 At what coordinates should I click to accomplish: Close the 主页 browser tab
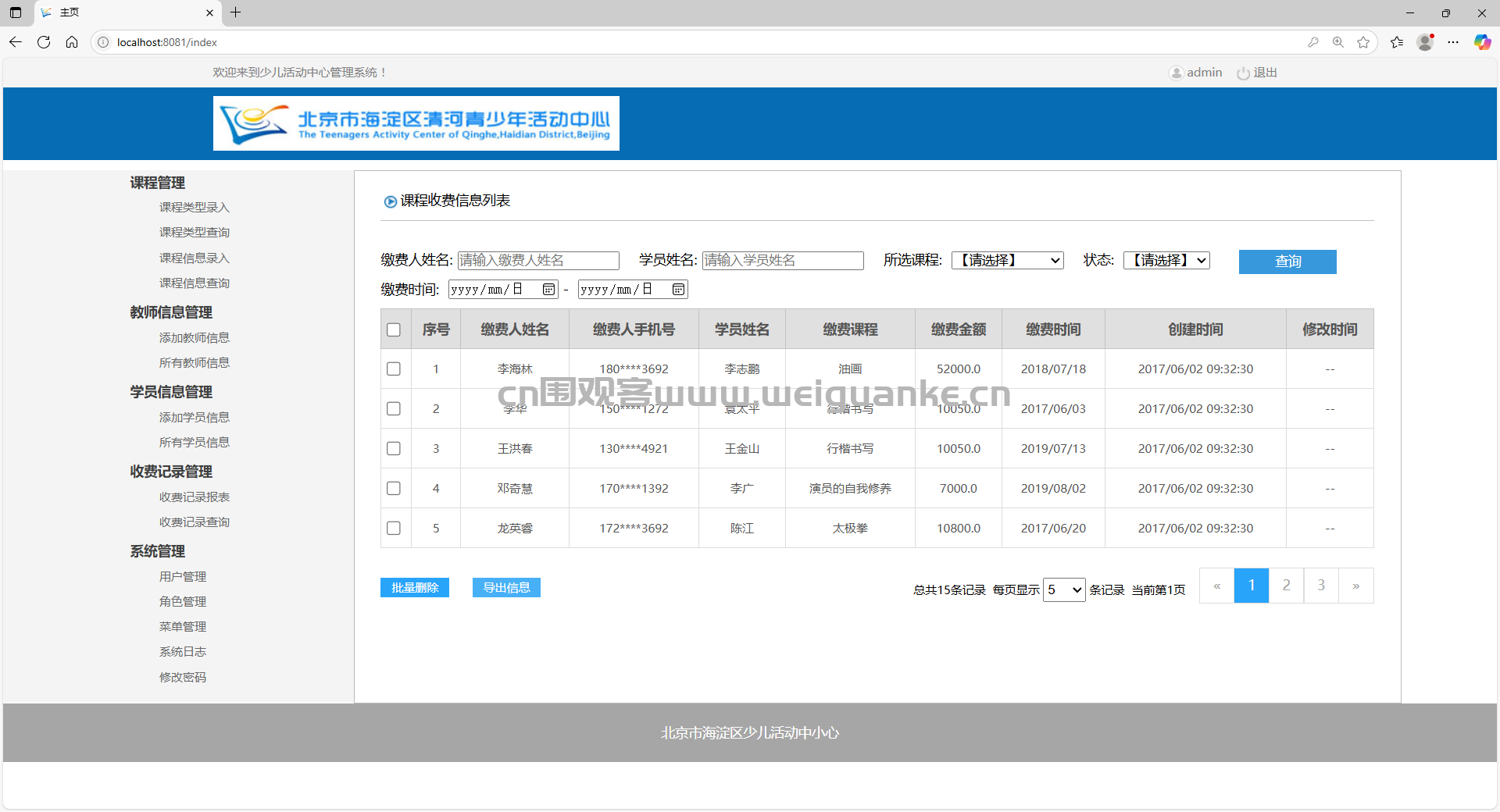coord(209,12)
